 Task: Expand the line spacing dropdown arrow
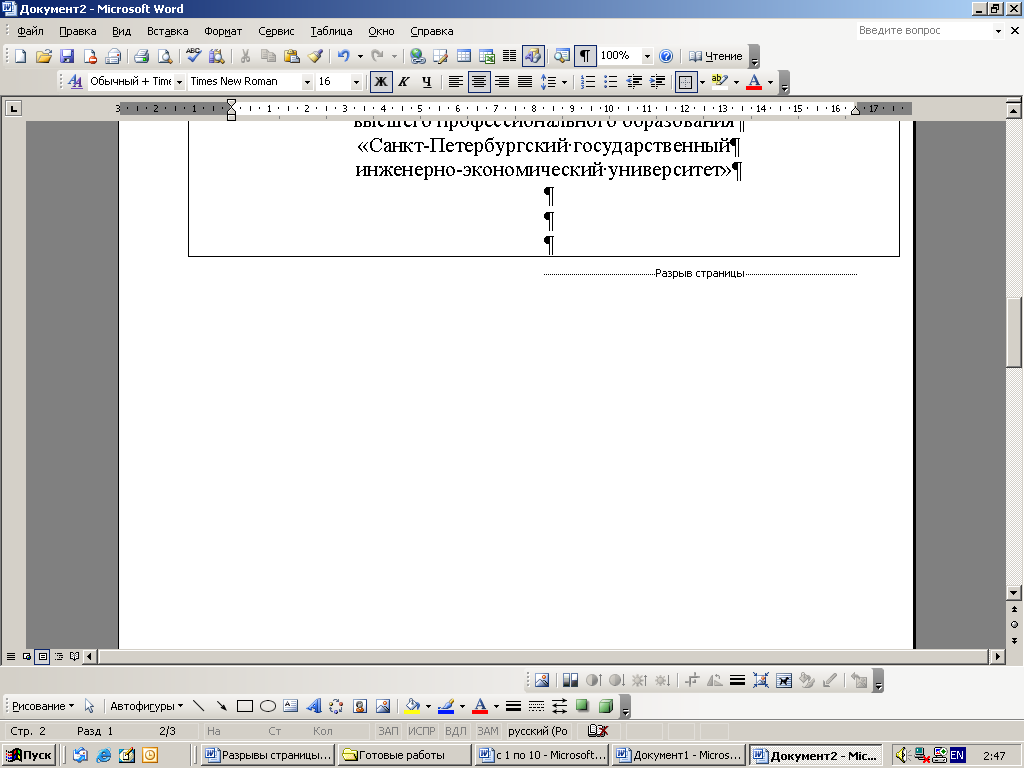564,82
